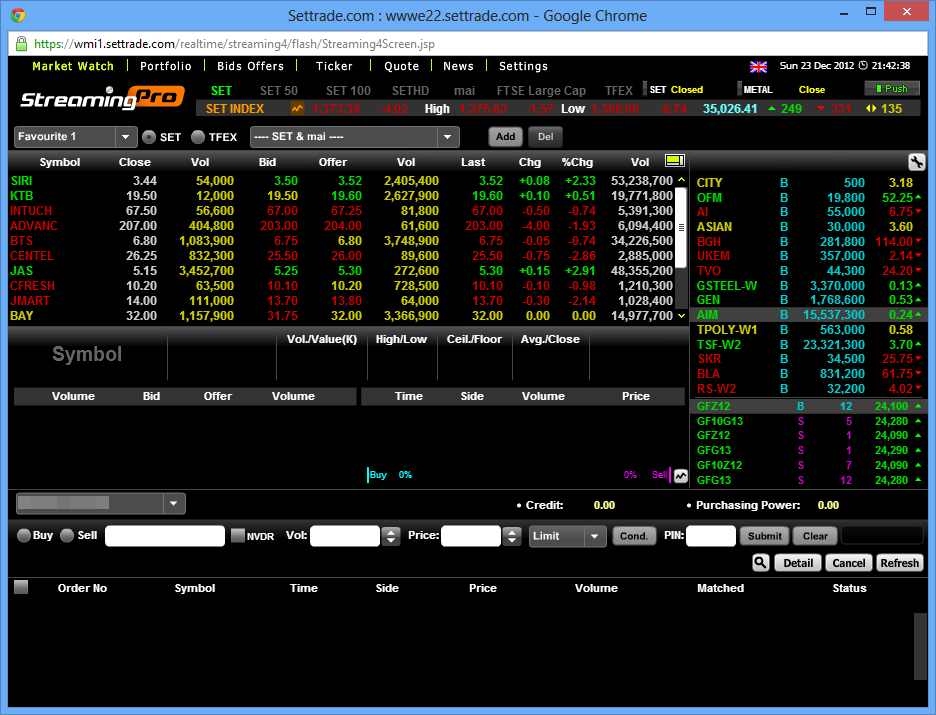Click the magnifier search icon near Detail

point(760,563)
